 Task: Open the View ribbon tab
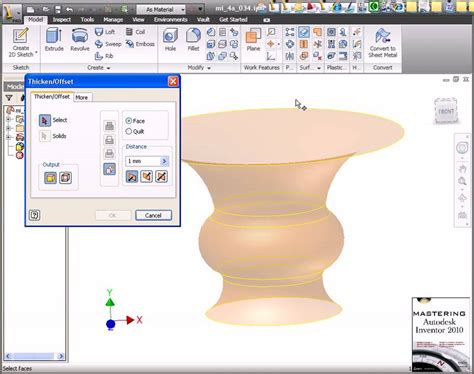point(138,20)
